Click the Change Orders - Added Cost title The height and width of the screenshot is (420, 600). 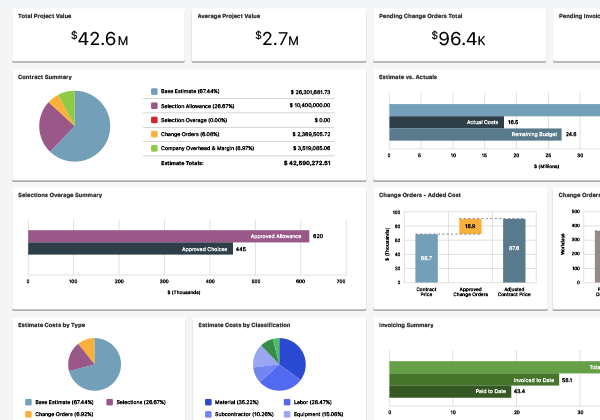click(x=420, y=195)
